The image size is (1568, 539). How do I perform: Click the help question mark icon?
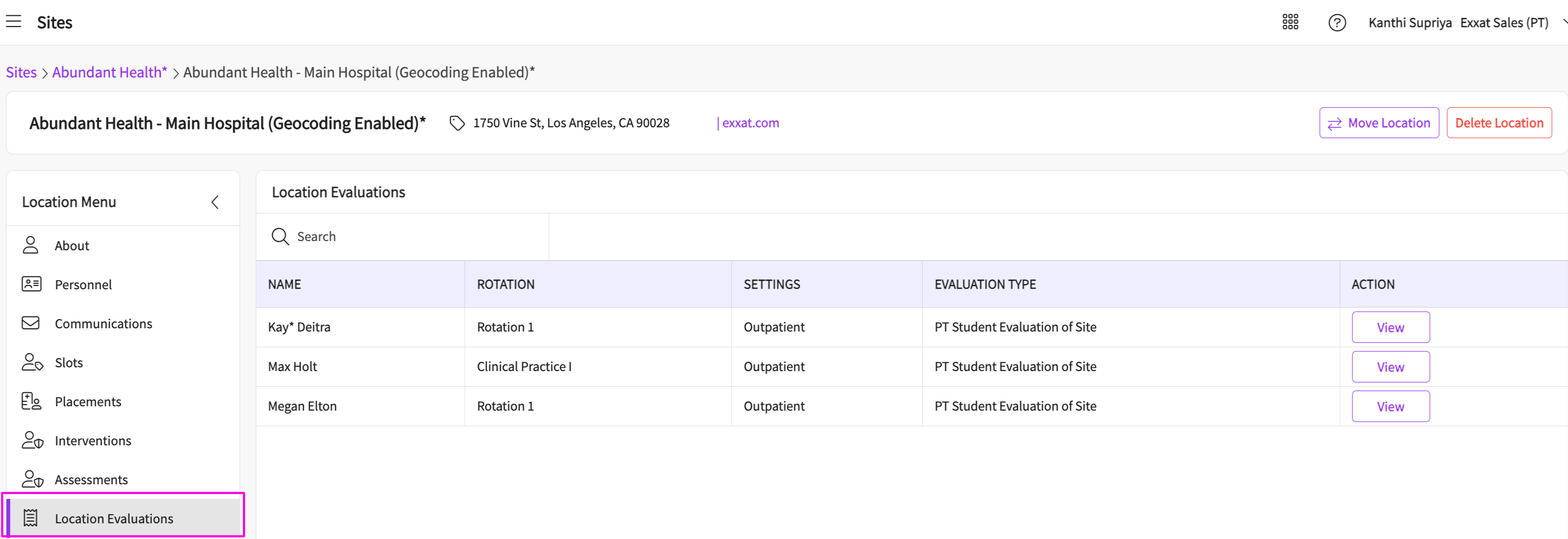point(1336,23)
